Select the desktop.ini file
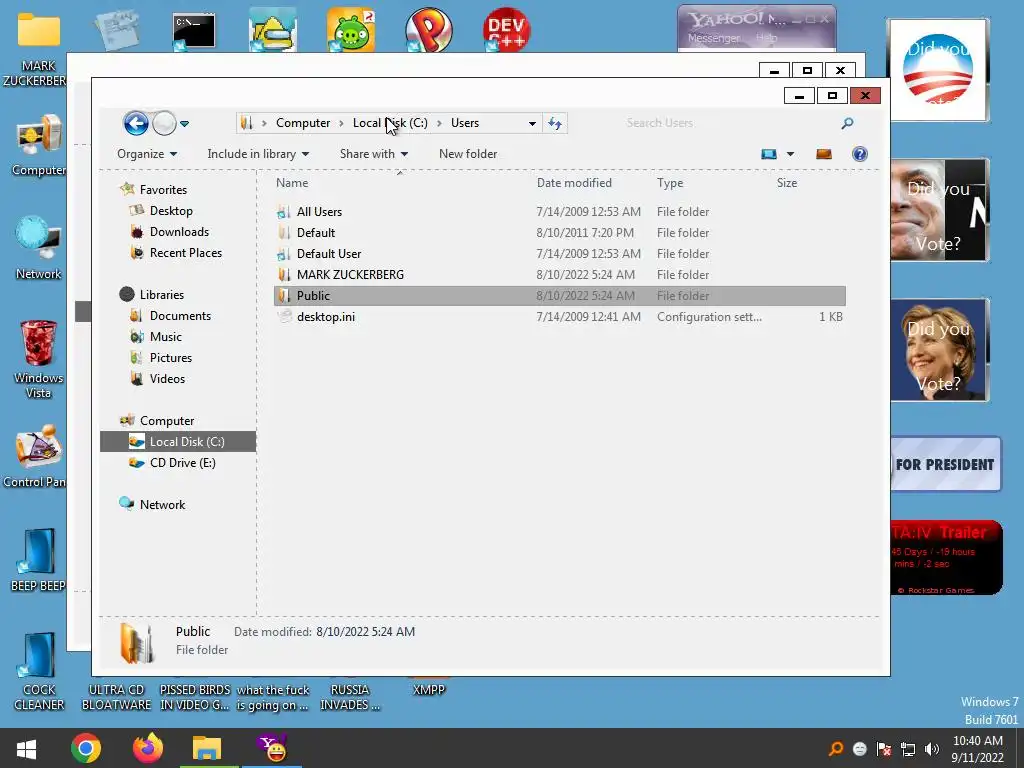 click(560, 317)
